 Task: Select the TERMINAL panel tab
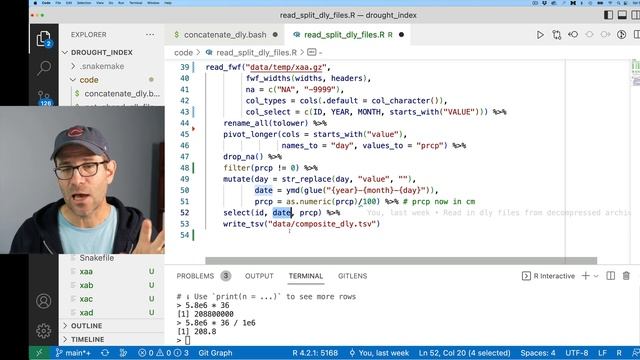click(306, 276)
